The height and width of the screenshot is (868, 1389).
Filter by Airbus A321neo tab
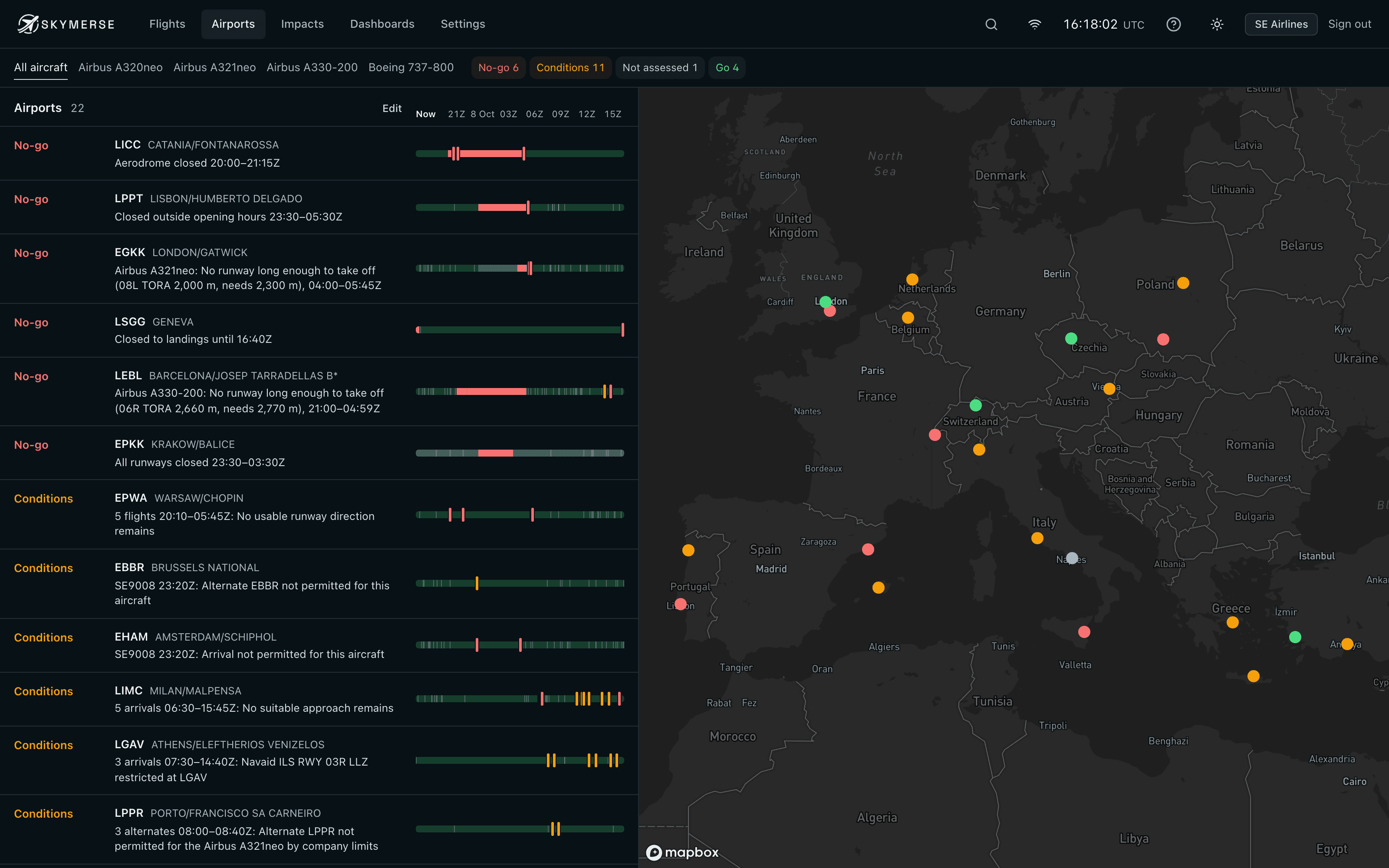click(x=215, y=68)
